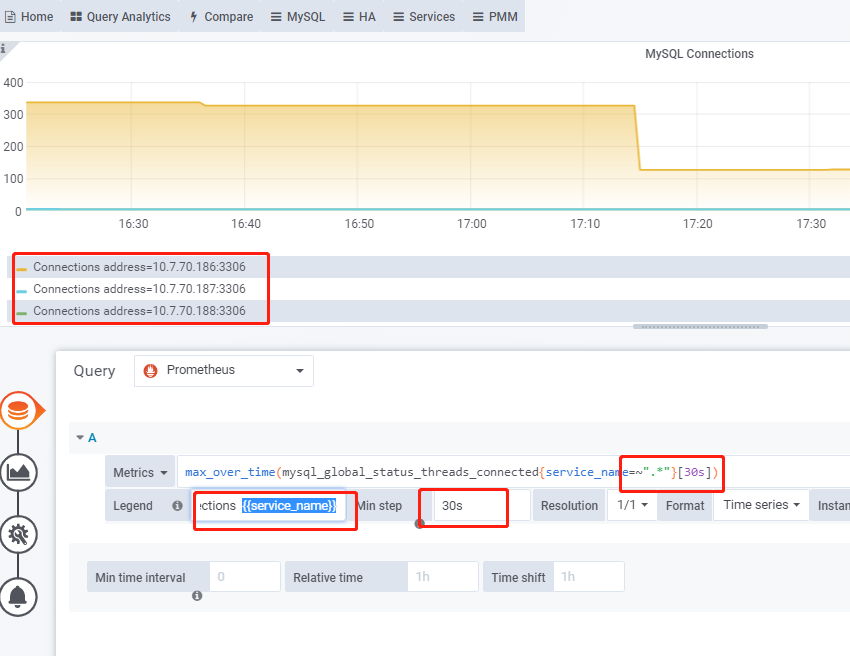The image size is (850, 656).
Task: Click the Query section label
Action: point(94,371)
